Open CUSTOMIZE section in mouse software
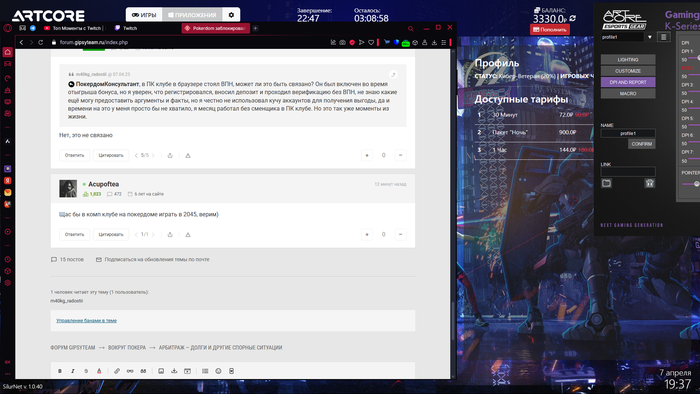 click(628, 71)
